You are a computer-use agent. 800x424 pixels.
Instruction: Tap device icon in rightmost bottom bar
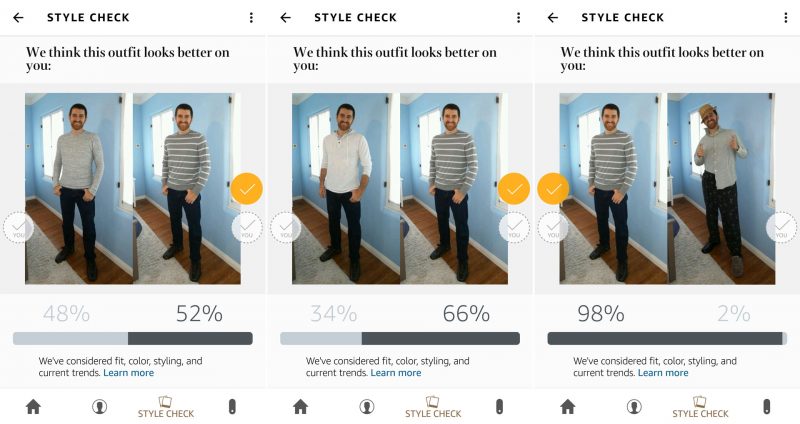coord(766,407)
